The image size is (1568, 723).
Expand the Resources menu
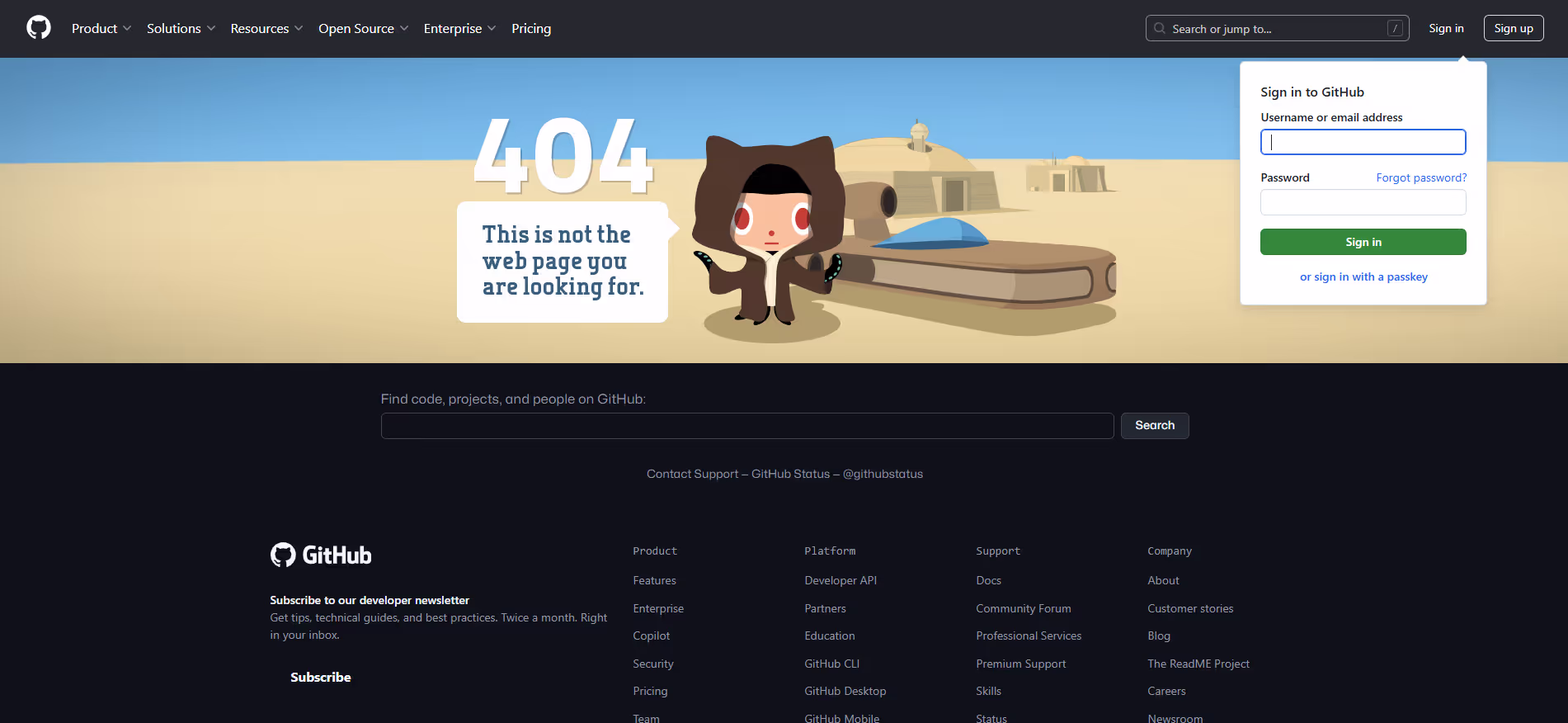[x=266, y=29]
